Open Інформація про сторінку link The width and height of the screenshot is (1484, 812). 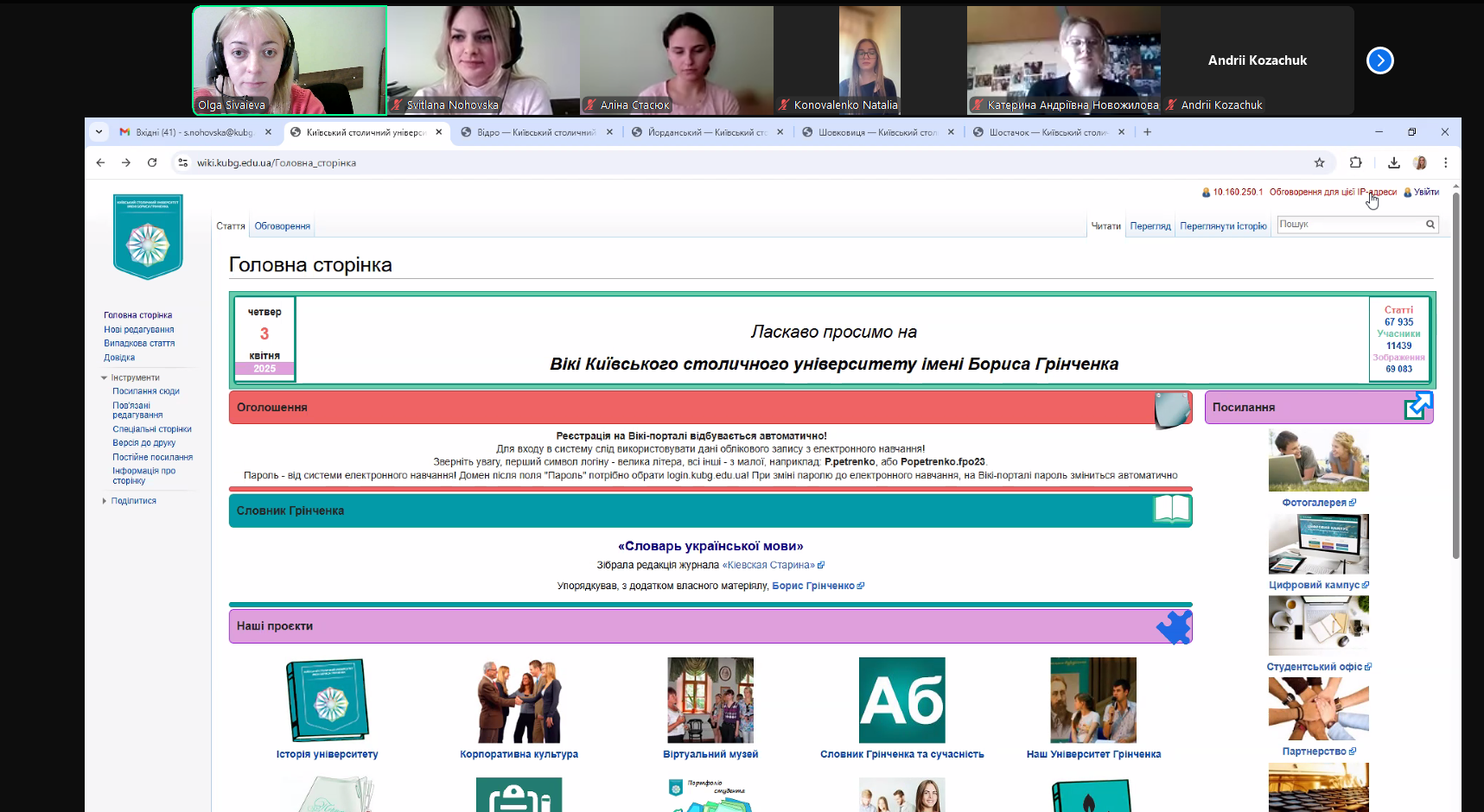(x=143, y=476)
